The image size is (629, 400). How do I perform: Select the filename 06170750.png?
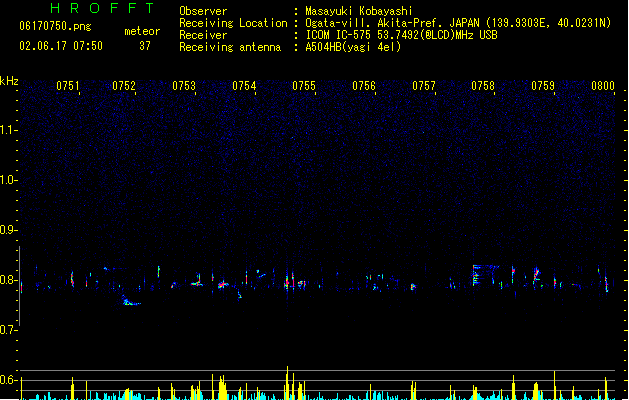click(55, 26)
